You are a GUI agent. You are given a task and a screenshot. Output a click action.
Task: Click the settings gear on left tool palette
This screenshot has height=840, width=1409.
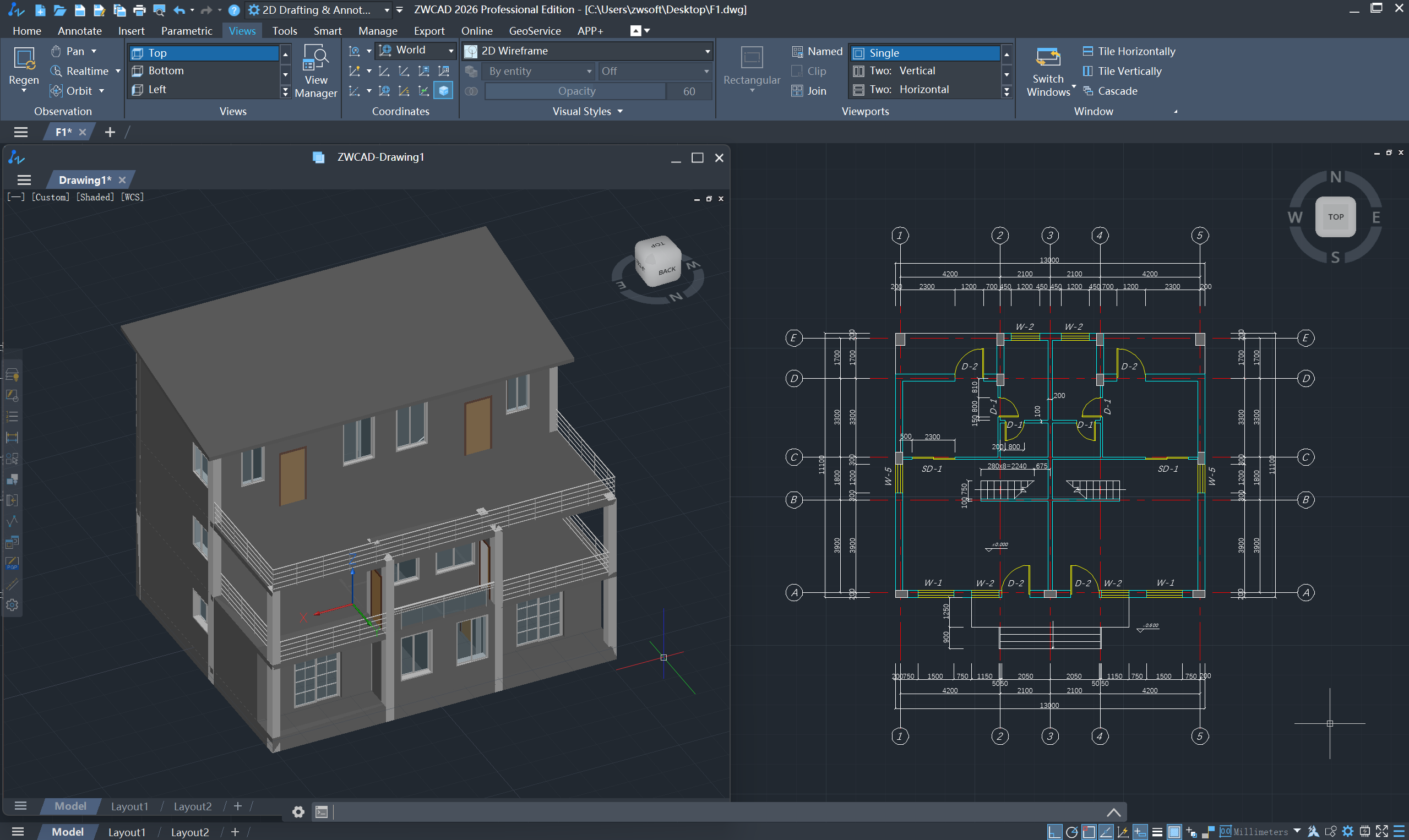coord(12,604)
